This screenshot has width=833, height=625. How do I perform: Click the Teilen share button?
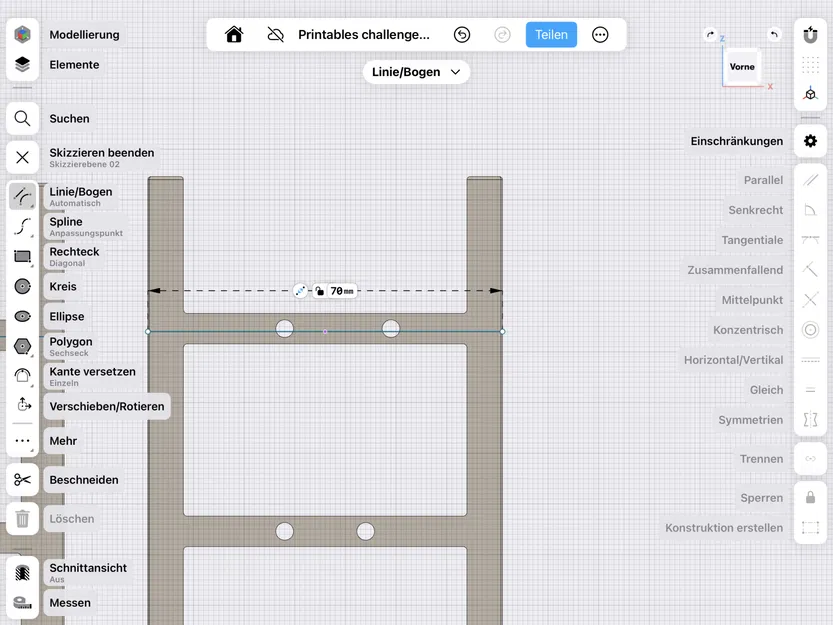point(551,35)
